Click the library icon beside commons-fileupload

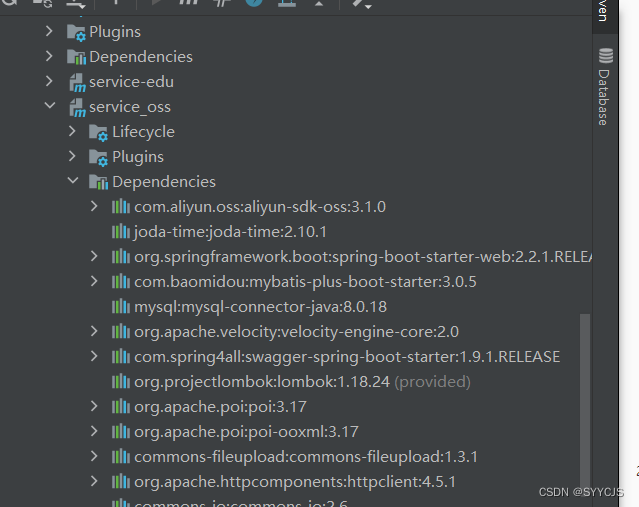(x=121, y=457)
